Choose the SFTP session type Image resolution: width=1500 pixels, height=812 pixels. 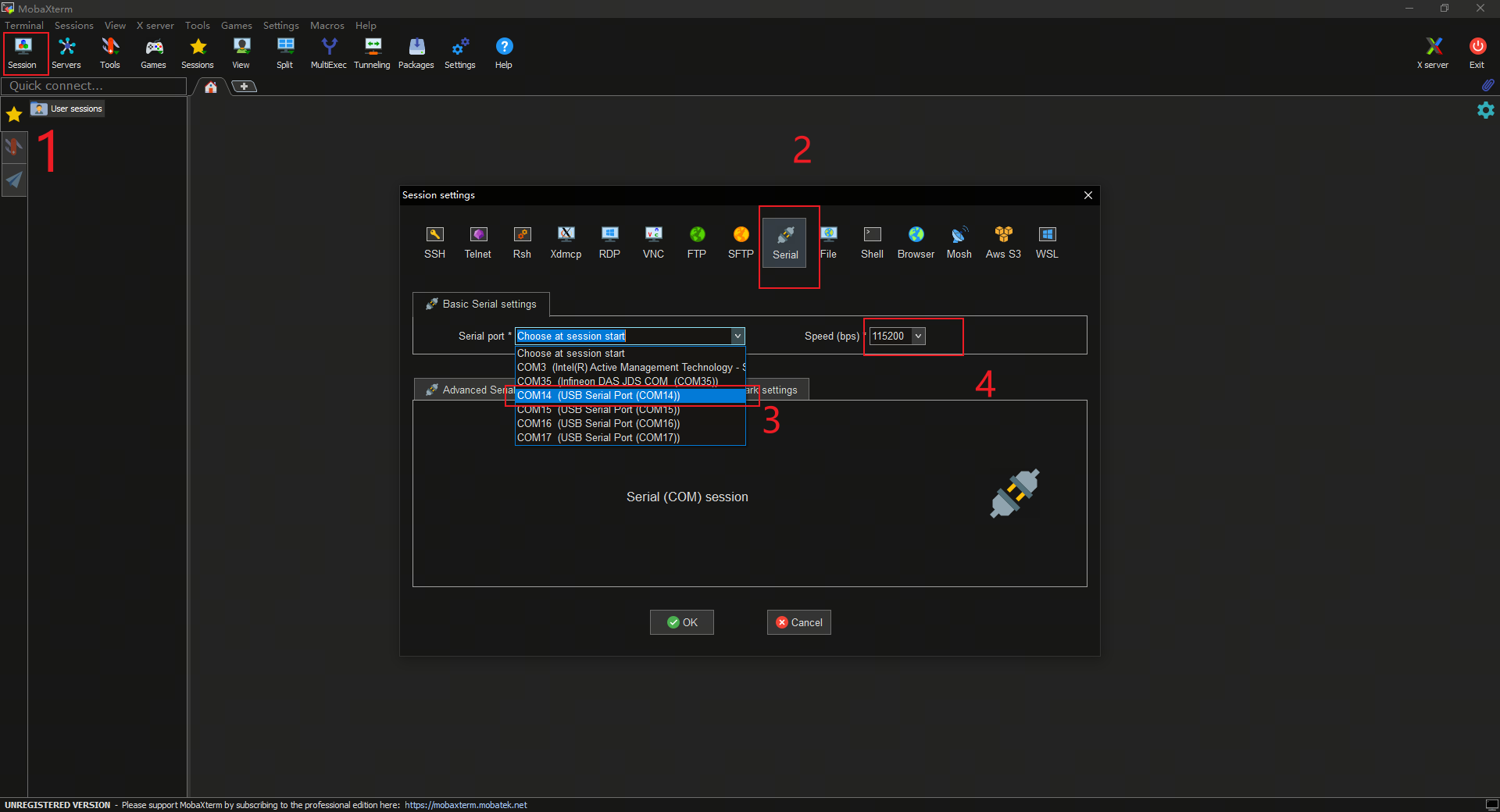tap(741, 243)
